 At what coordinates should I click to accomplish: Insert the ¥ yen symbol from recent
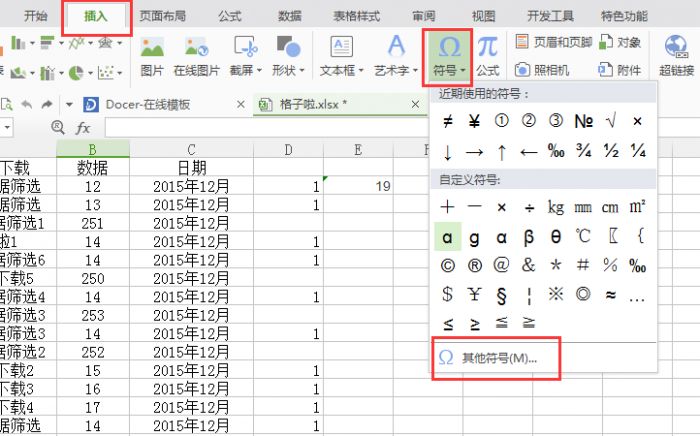[x=474, y=121]
